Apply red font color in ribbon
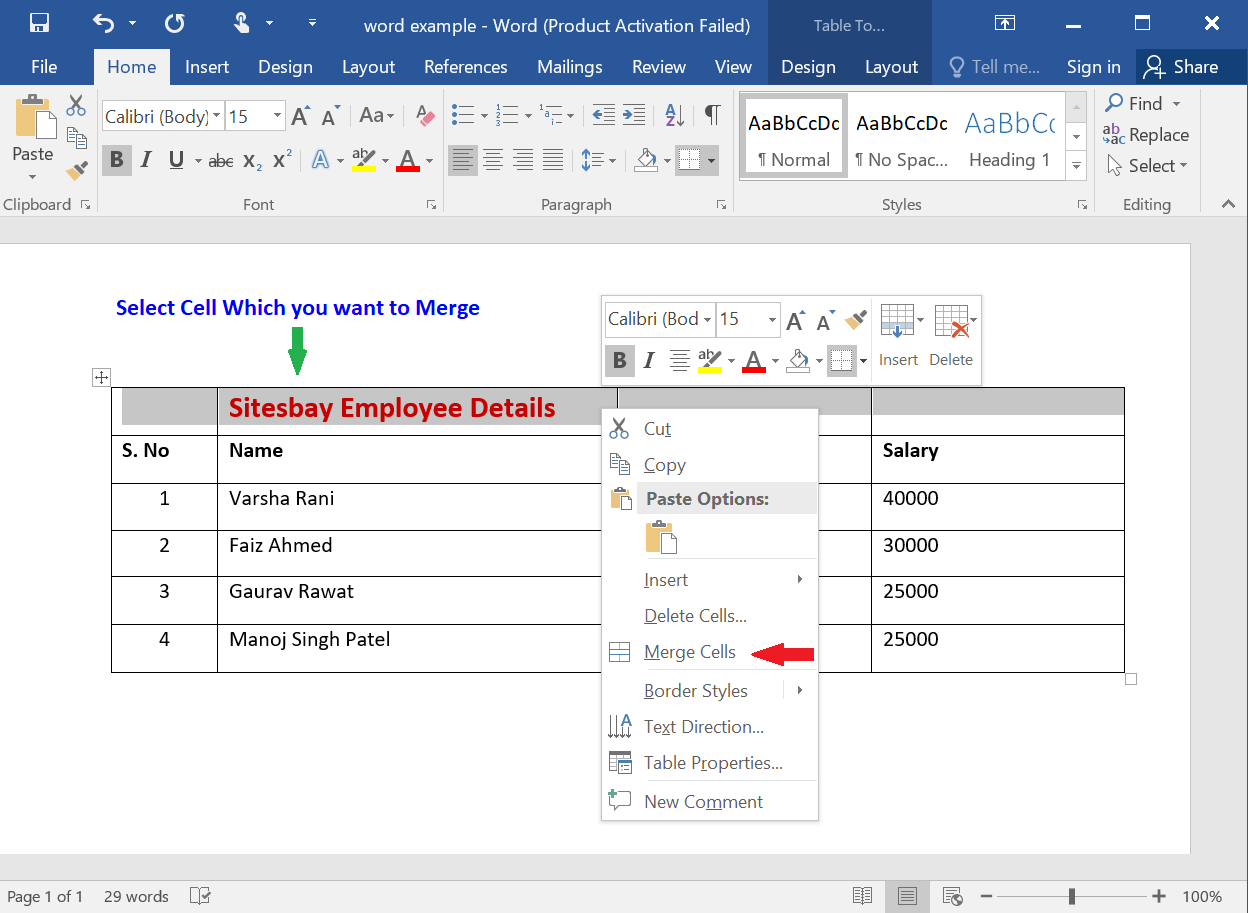This screenshot has width=1248, height=913. 408,160
